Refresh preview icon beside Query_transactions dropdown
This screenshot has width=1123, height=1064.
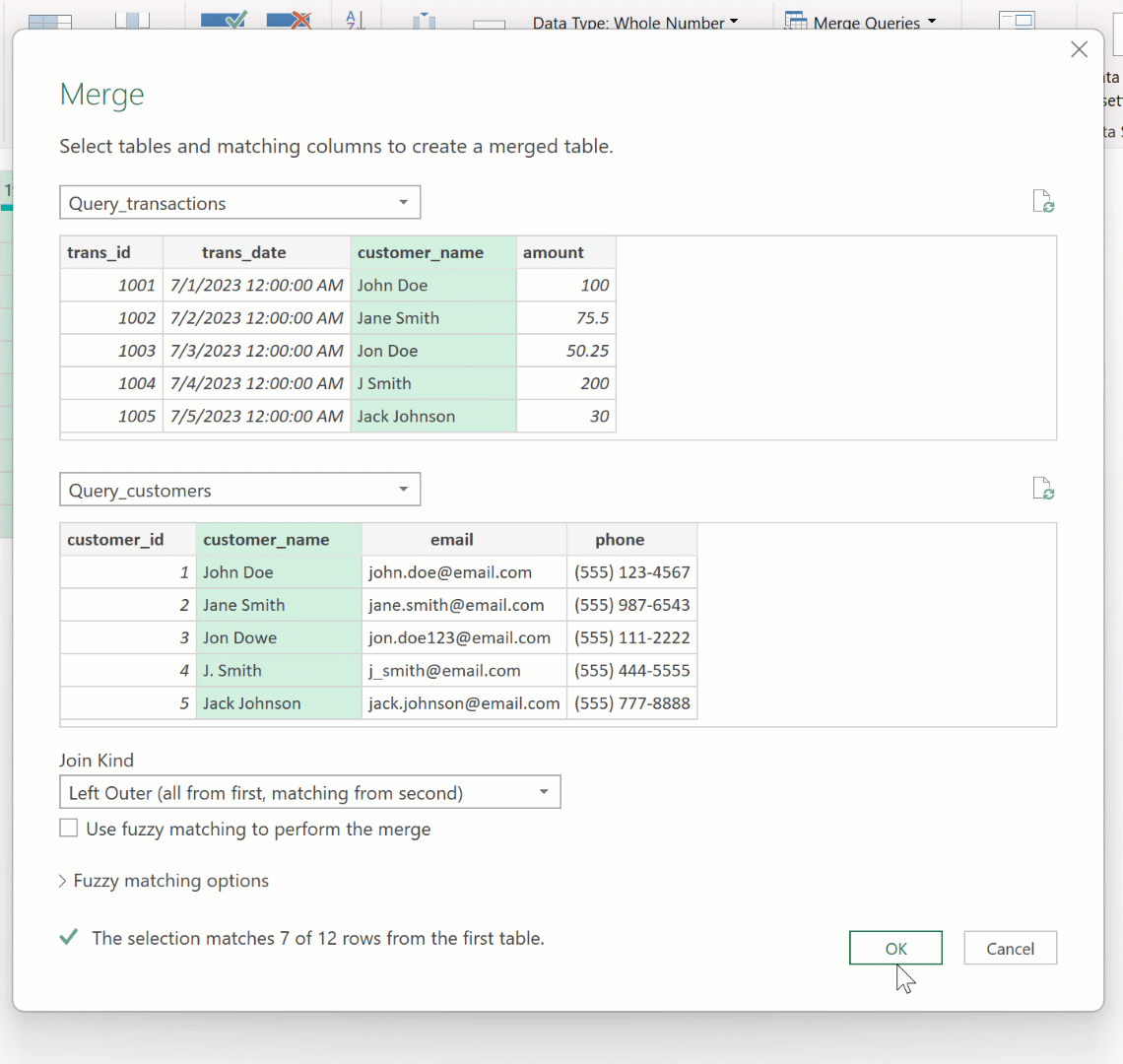(x=1043, y=202)
